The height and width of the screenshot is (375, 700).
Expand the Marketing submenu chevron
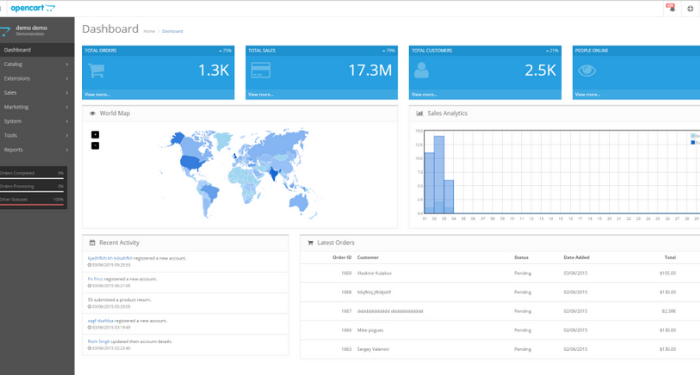point(67,107)
